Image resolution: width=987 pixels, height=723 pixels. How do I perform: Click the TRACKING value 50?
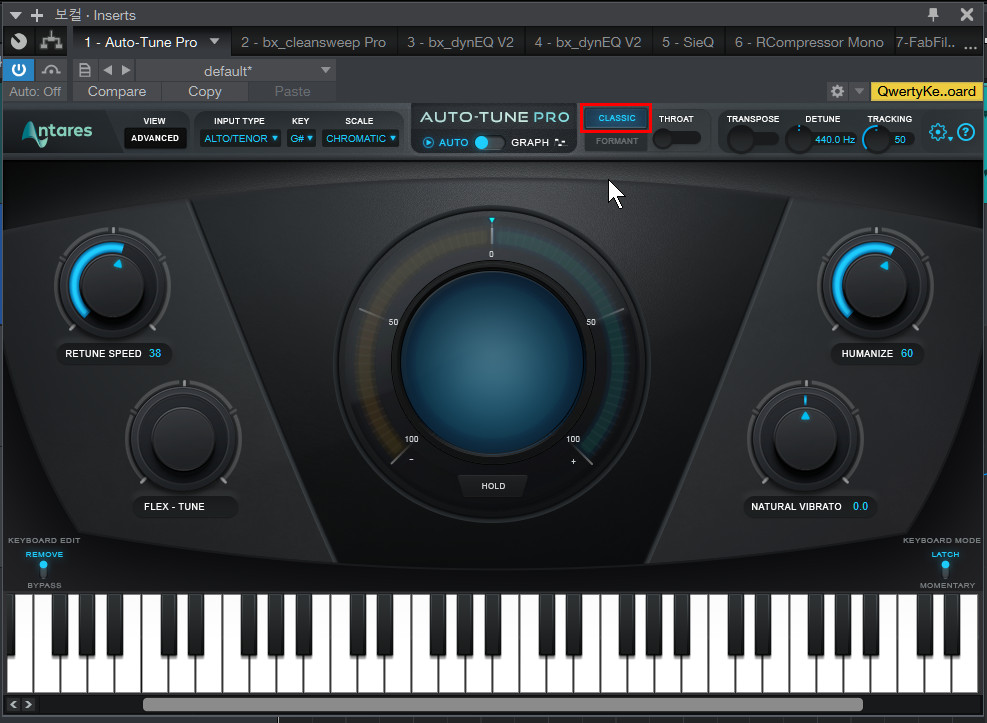tap(900, 140)
